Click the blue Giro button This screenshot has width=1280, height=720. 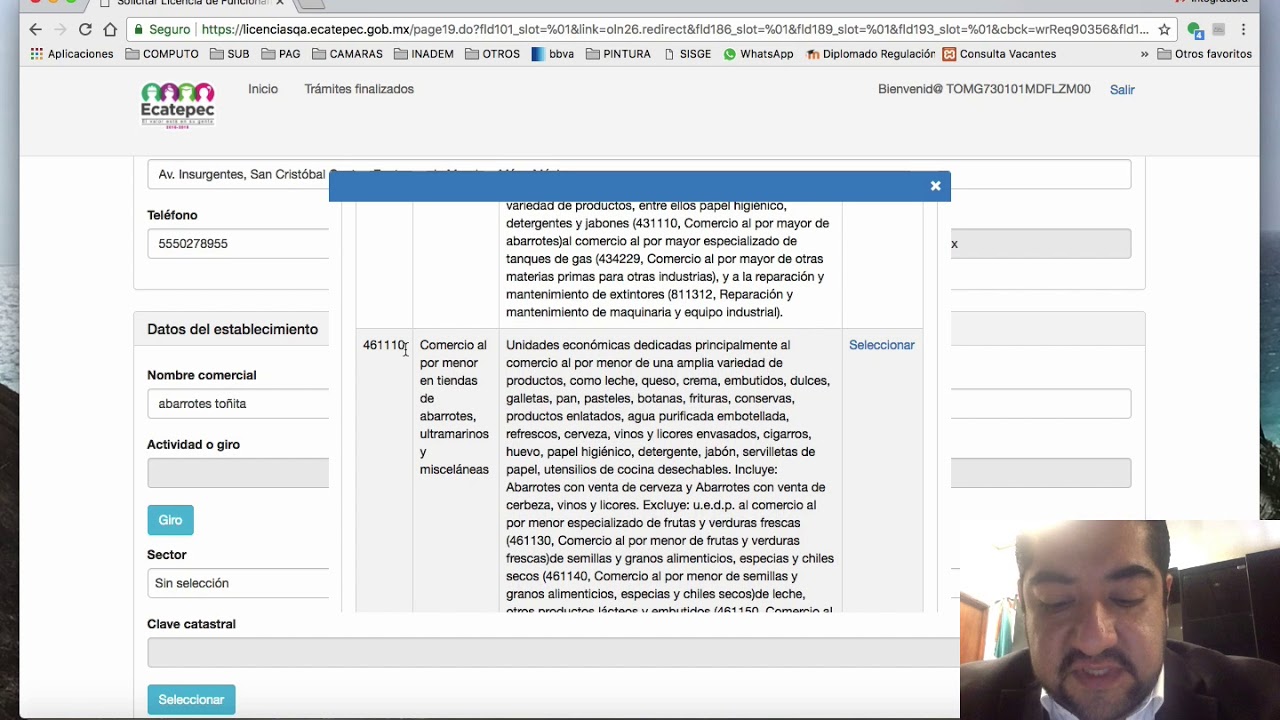170,520
